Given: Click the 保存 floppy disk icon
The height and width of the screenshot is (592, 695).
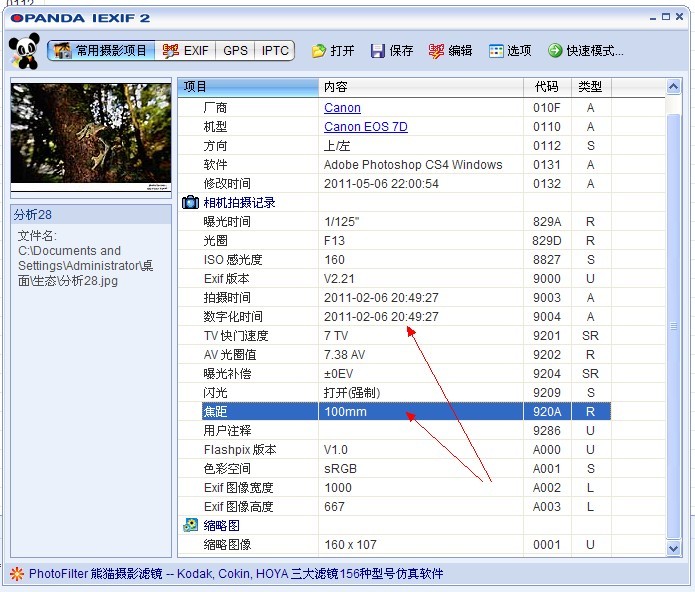Looking at the screenshot, I should [378, 51].
